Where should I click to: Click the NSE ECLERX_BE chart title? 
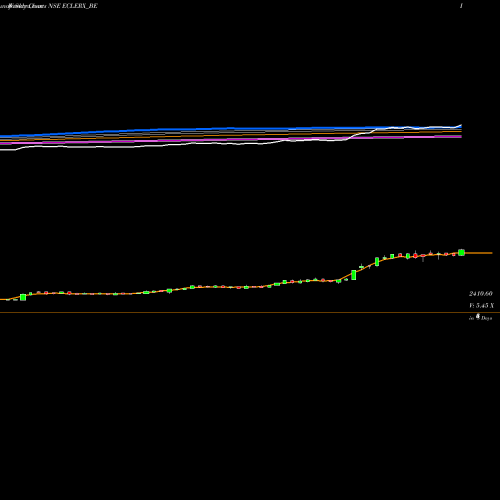pyautogui.click(x=73, y=6)
